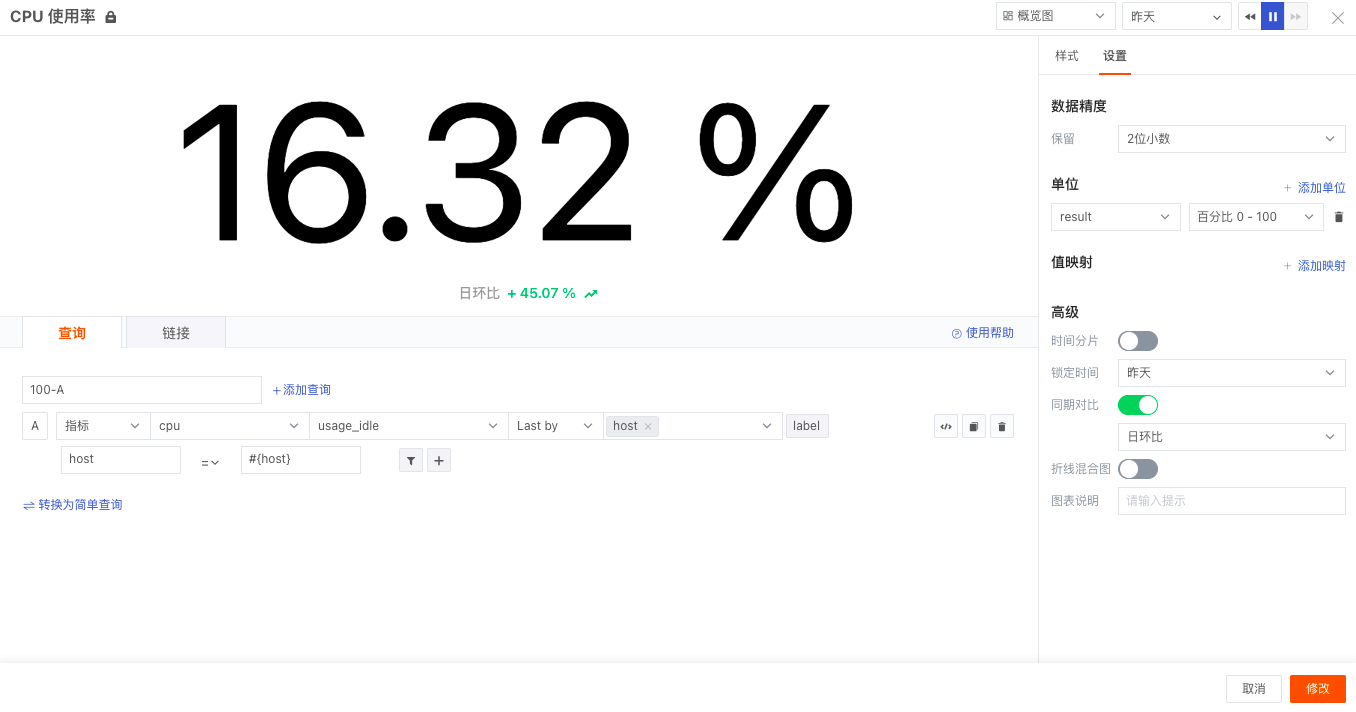Open the 日环比 comparison dropdown

click(1232, 437)
